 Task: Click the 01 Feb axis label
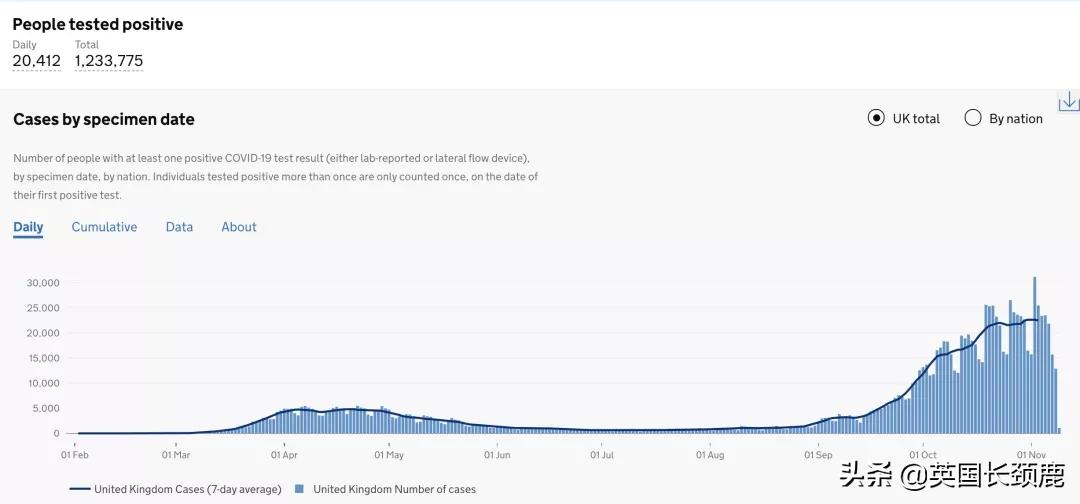(x=75, y=455)
